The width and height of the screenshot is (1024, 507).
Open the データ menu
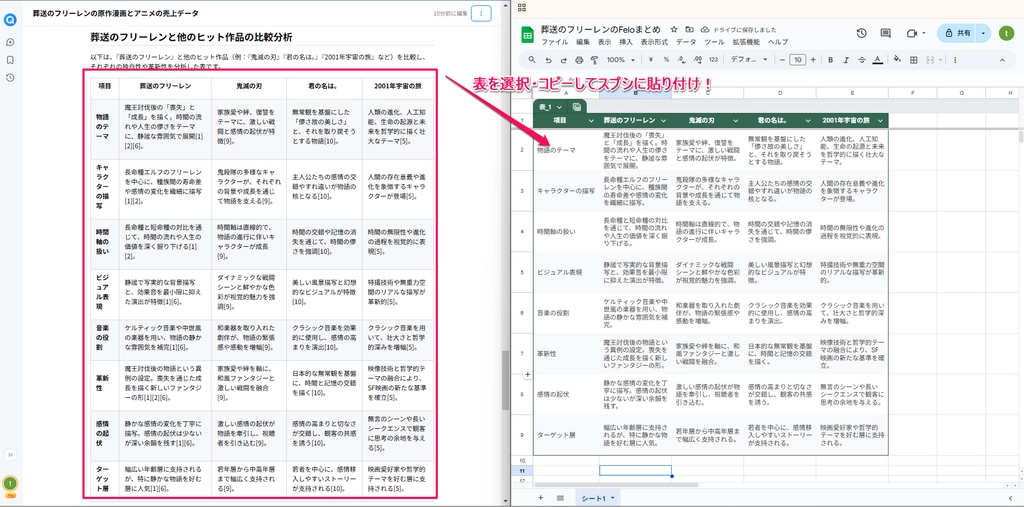click(x=686, y=42)
